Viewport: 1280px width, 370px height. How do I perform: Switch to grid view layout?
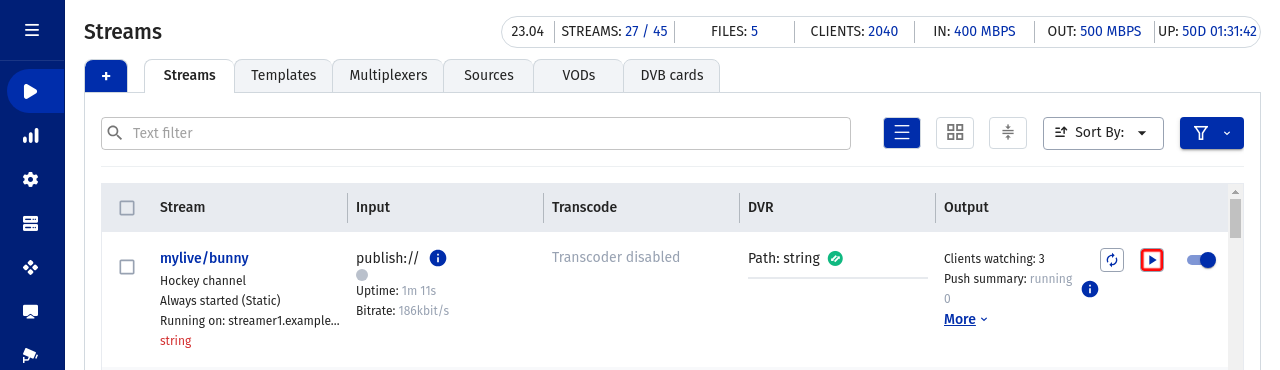pos(955,132)
